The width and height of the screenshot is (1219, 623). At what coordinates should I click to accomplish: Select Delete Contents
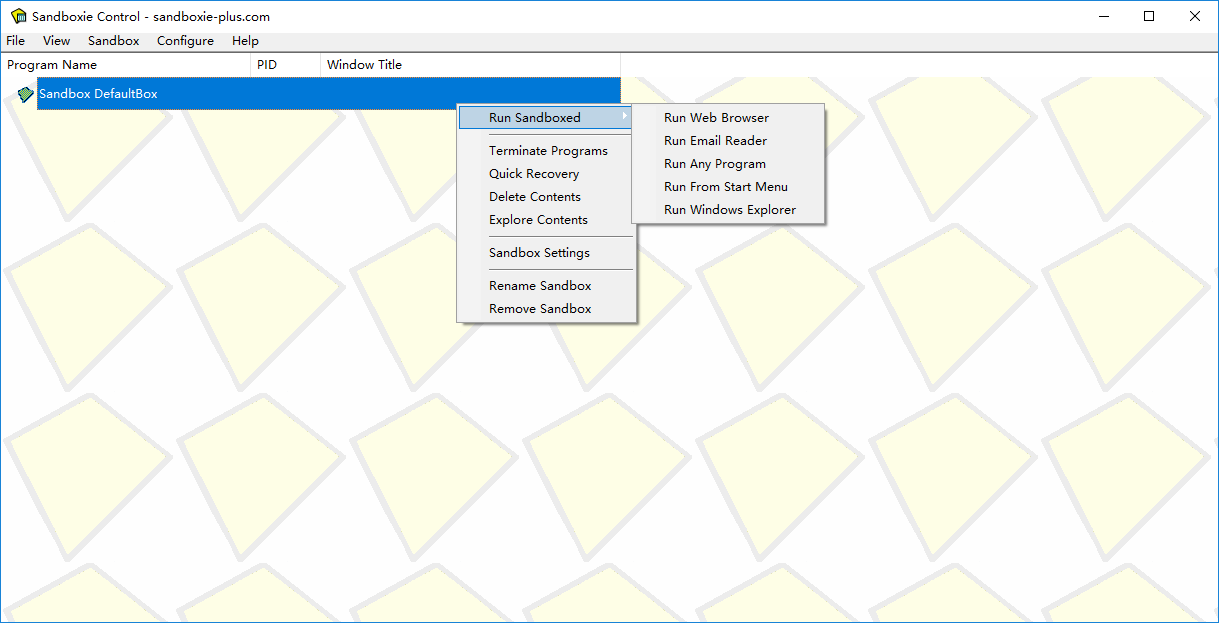click(x=546, y=197)
